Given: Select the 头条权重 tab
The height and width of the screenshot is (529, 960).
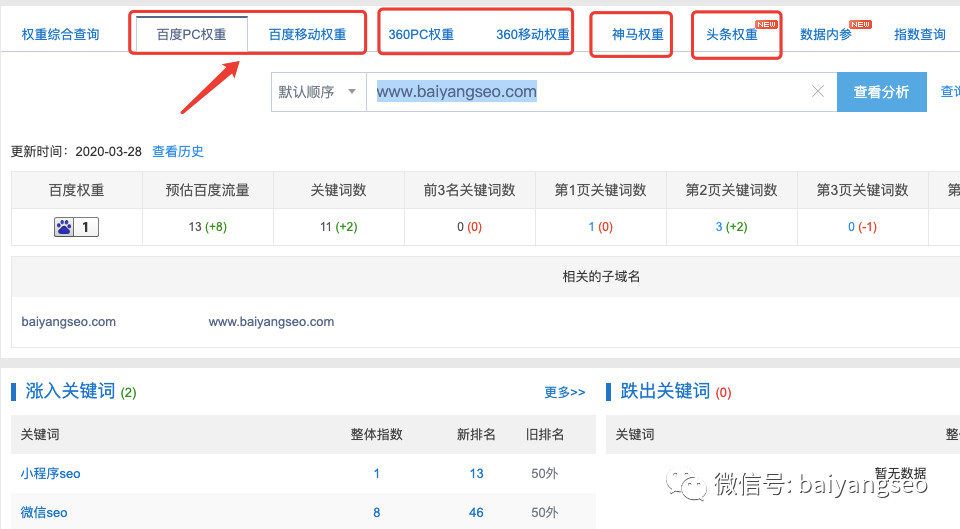Looking at the screenshot, I should [x=732, y=35].
